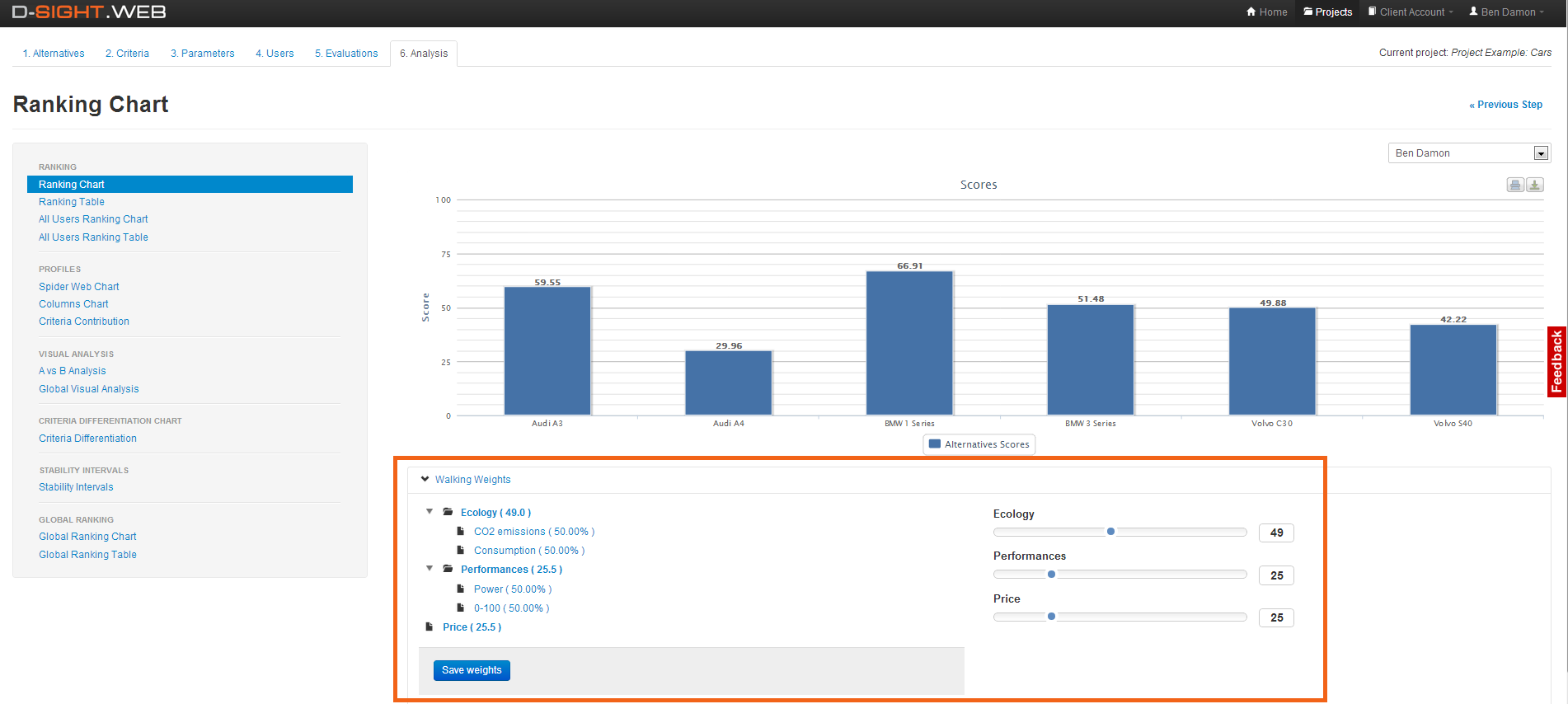Click the Price document icon
This screenshot has width=1568, height=704.
tap(430, 627)
